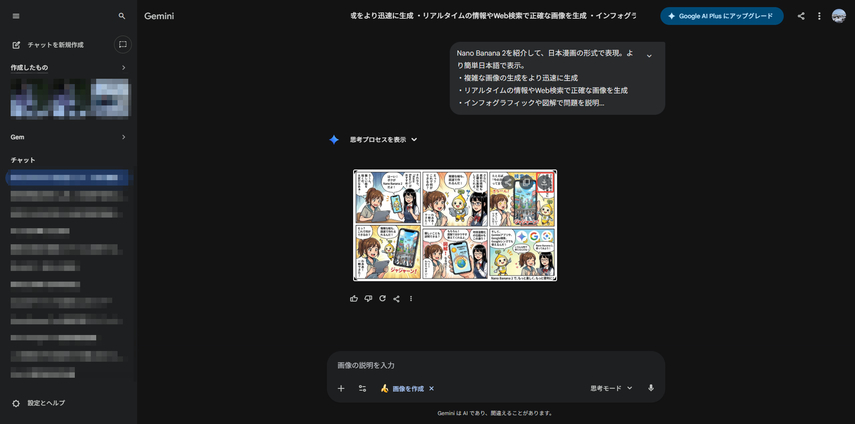Expand the user prompt bubble chevron

[649, 56]
